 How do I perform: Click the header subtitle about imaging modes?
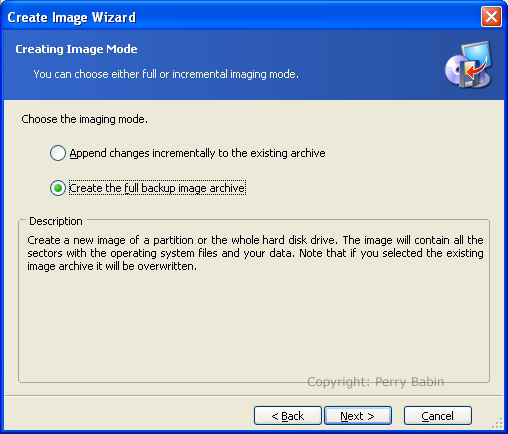click(x=166, y=74)
